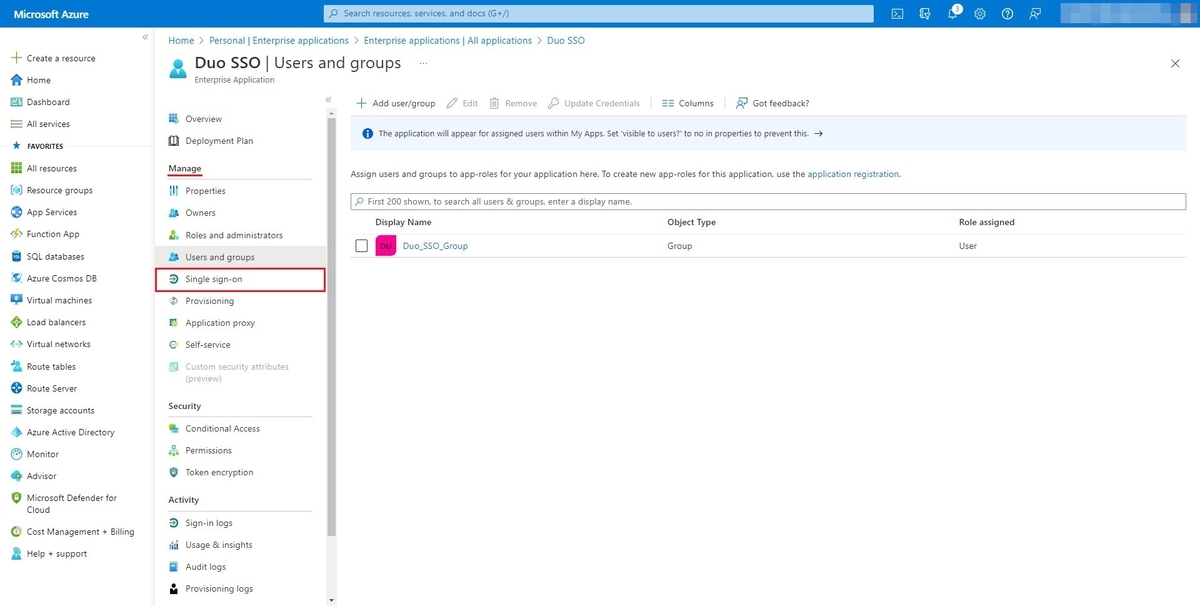Open portal Settings gear icon

(x=980, y=14)
